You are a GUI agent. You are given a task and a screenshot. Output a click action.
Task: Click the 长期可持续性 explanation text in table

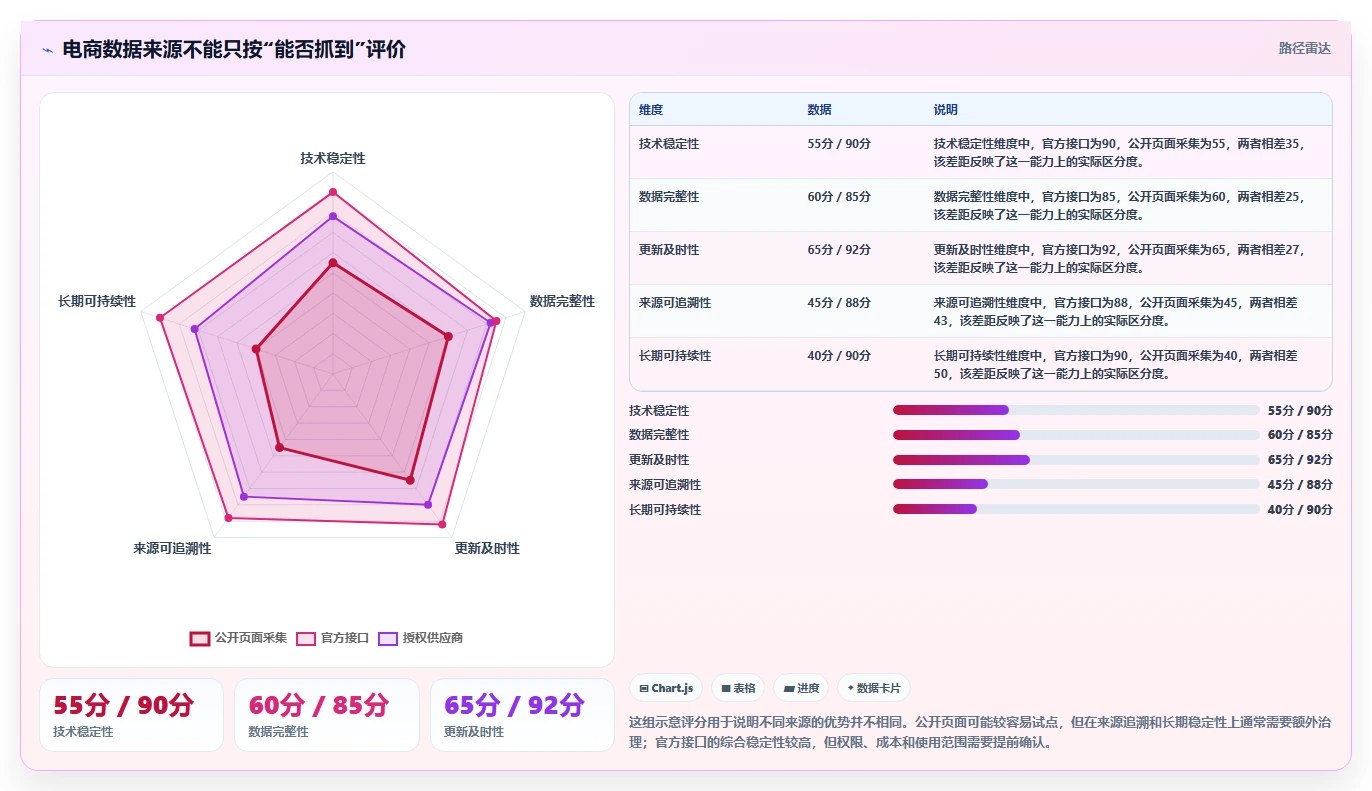[x=1115, y=365]
